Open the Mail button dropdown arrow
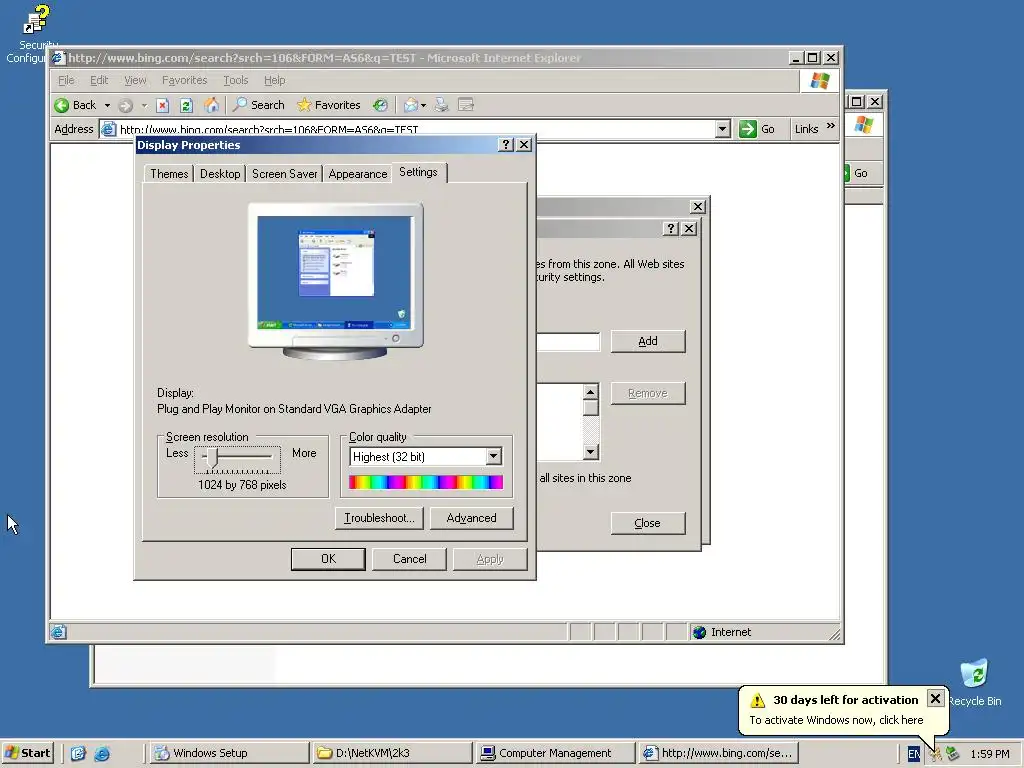The height and width of the screenshot is (768, 1024). pyautogui.click(x=423, y=105)
